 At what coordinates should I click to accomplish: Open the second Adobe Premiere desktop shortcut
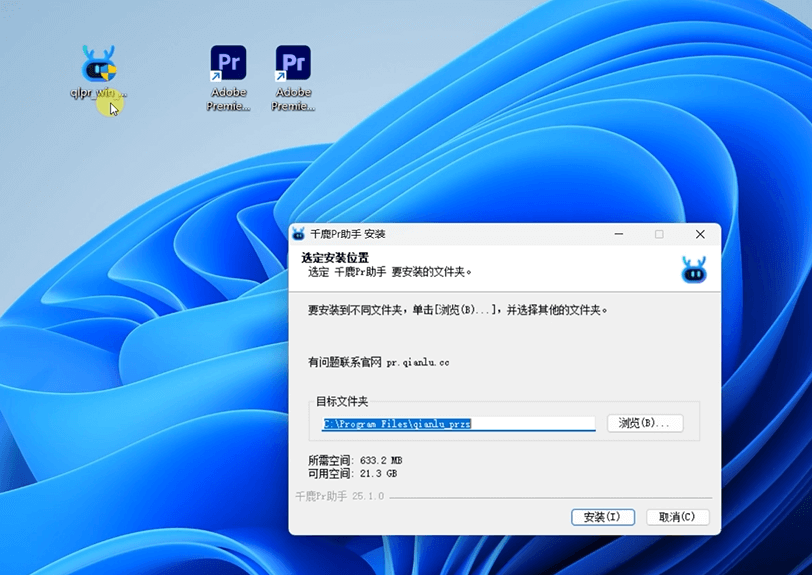293,78
